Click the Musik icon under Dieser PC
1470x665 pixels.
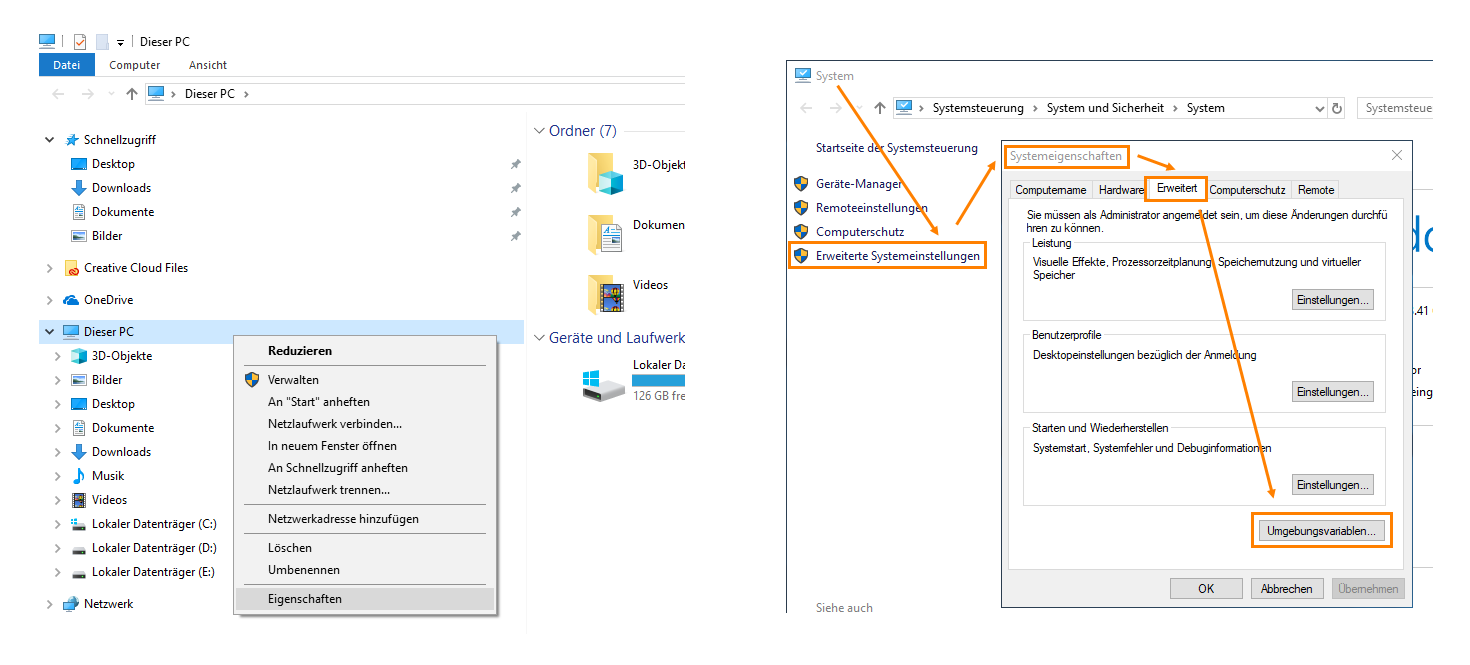77,475
